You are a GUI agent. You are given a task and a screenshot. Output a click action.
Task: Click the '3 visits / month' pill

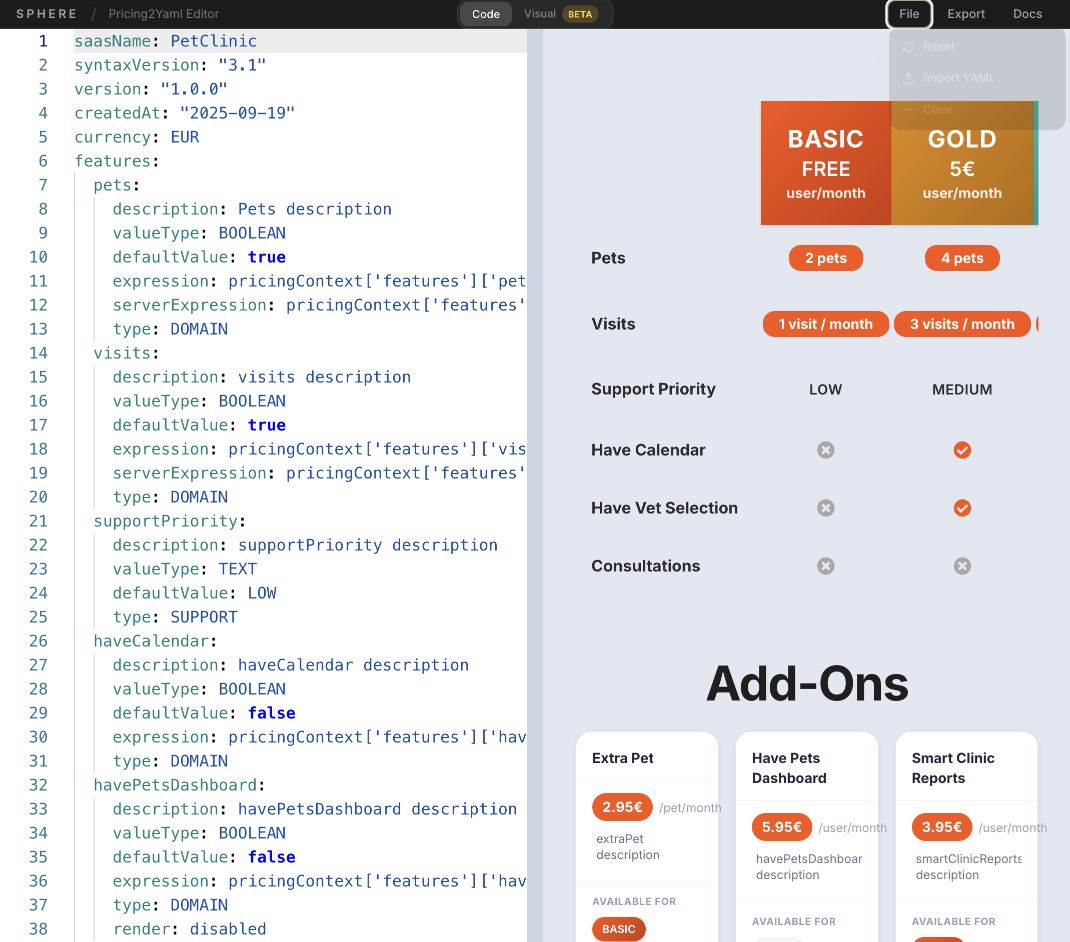(x=962, y=324)
